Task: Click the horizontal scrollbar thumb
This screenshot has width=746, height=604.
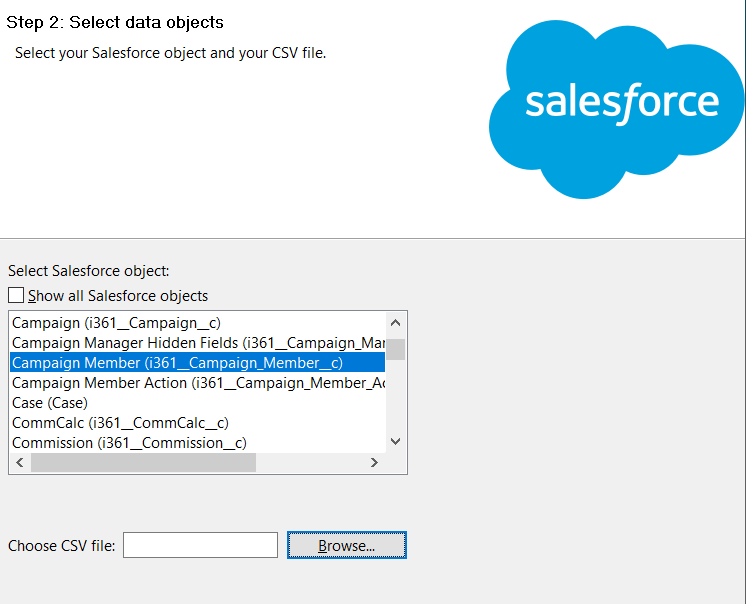Action: tap(144, 462)
